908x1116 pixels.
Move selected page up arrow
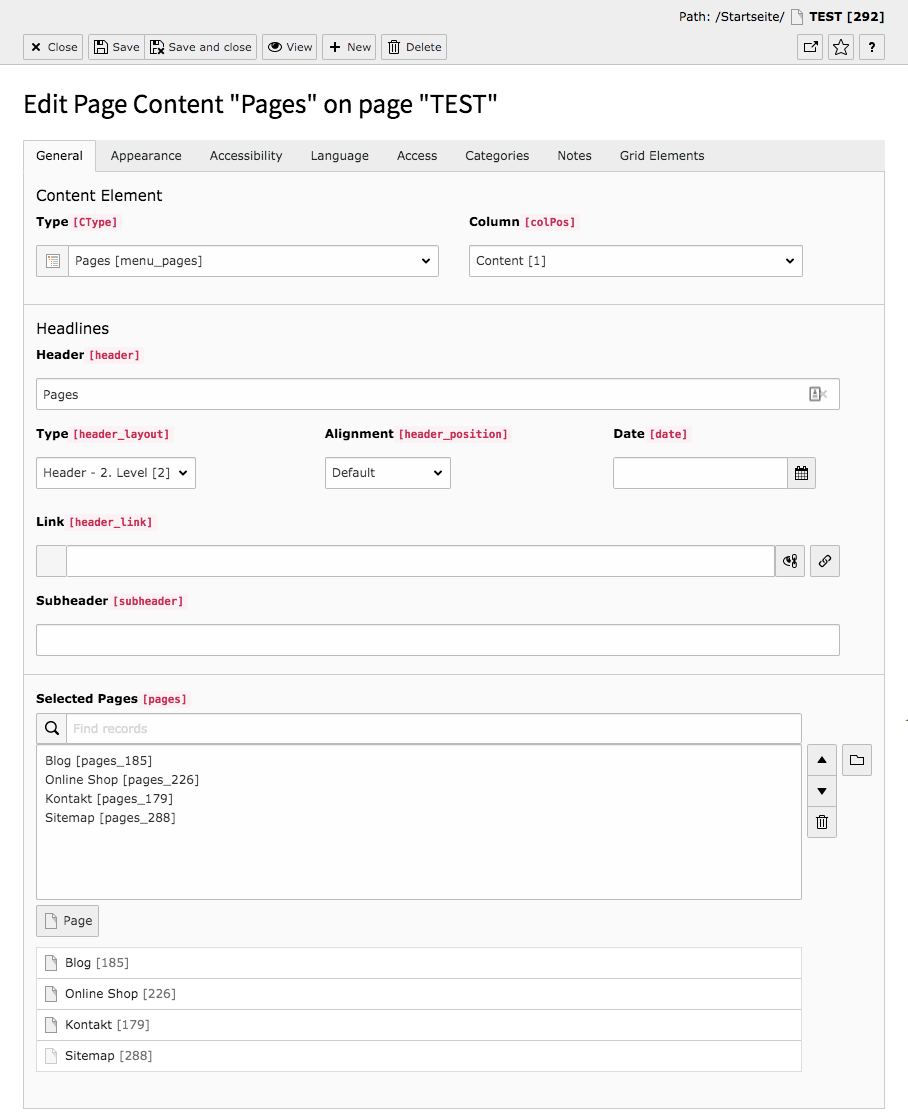click(x=822, y=760)
